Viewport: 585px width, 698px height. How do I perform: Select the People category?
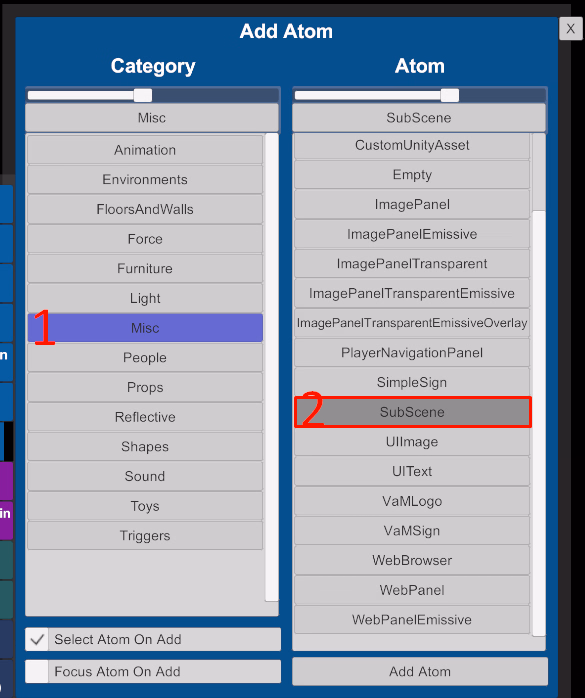(145, 357)
